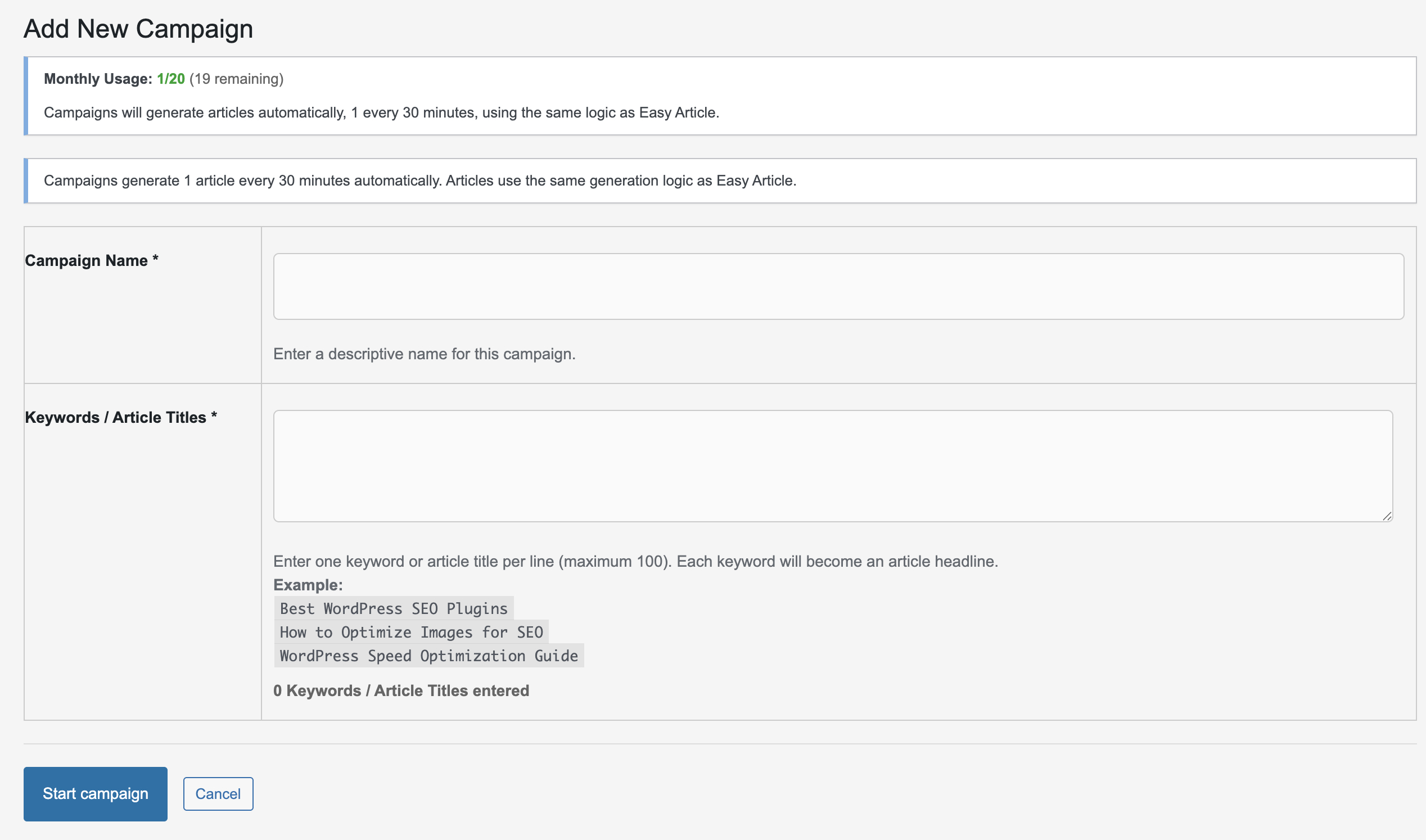
Task: Click the "Campaigns generate 1 article" info notice
Action: (x=419, y=180)
